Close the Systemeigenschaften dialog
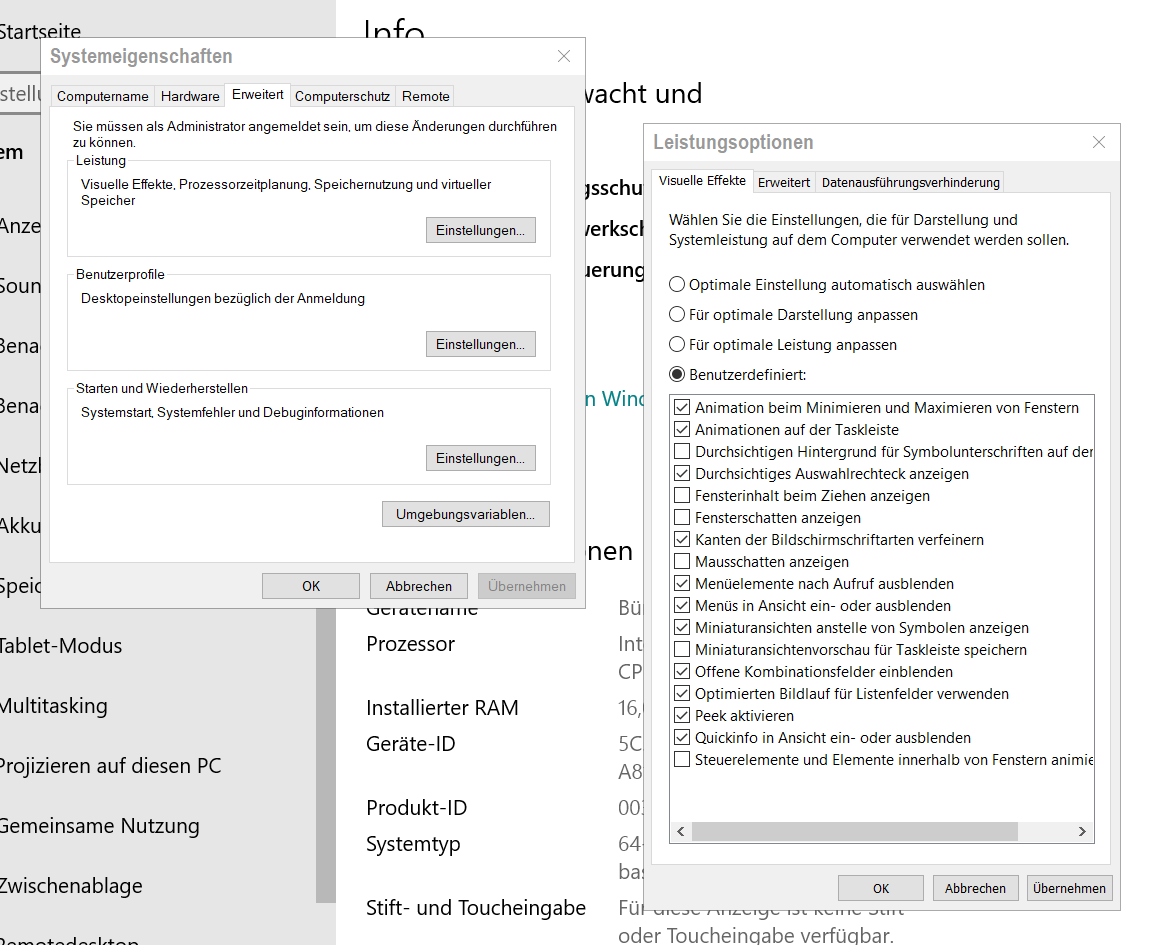1174x945 pixels. pyautogui.click(x=564, y=56)
